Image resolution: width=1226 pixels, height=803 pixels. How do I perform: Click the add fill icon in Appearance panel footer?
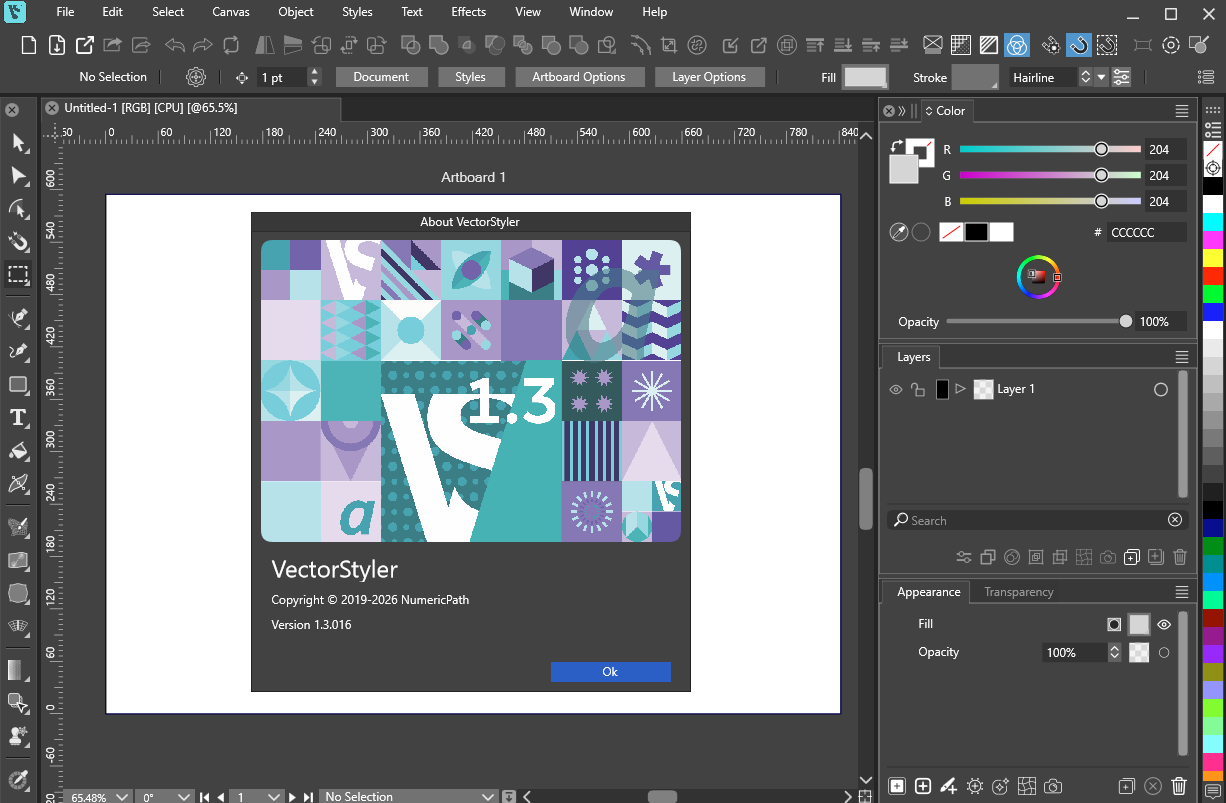tap(897, 786)
